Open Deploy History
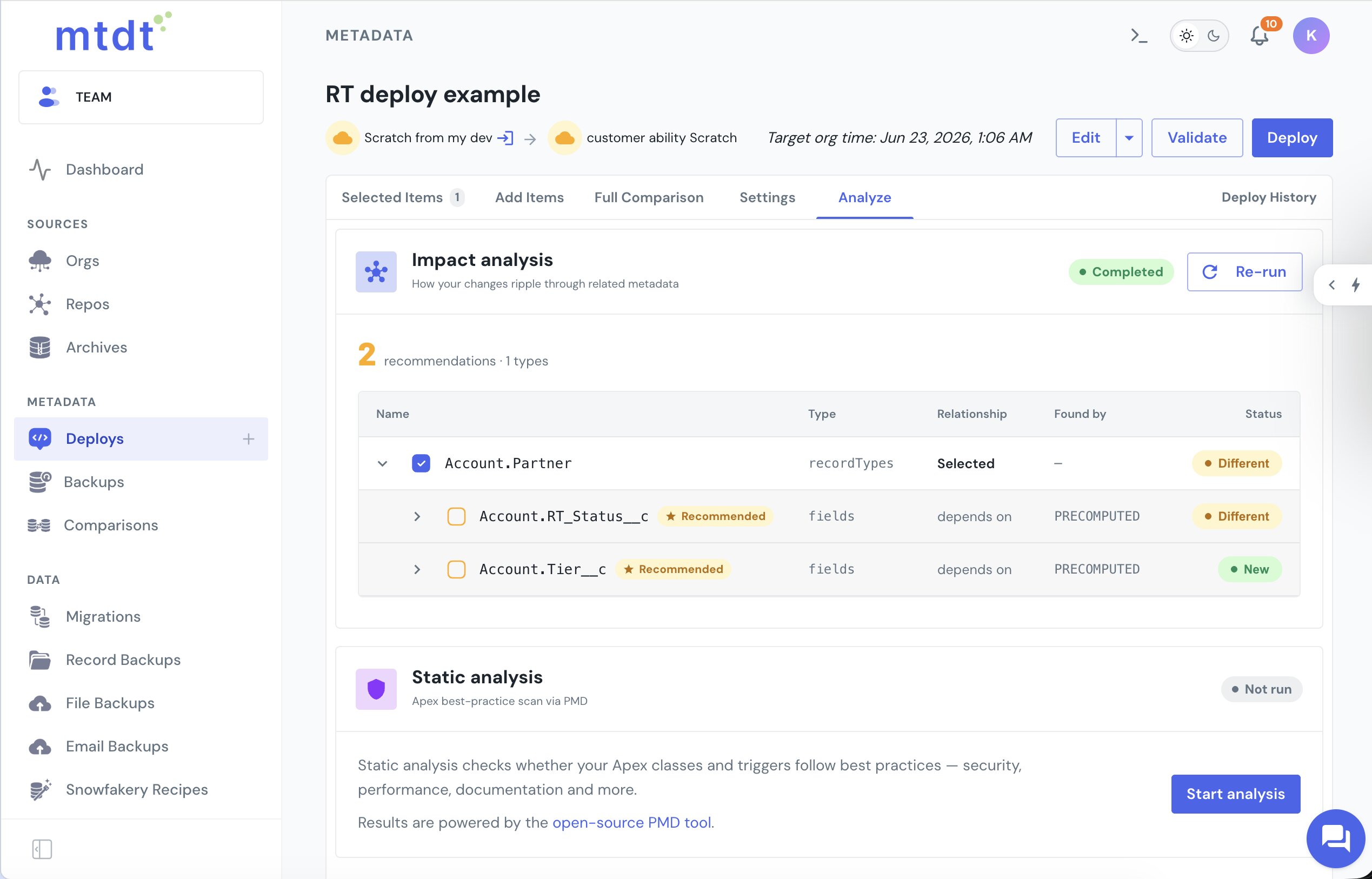 click(x=1269, y=197)
